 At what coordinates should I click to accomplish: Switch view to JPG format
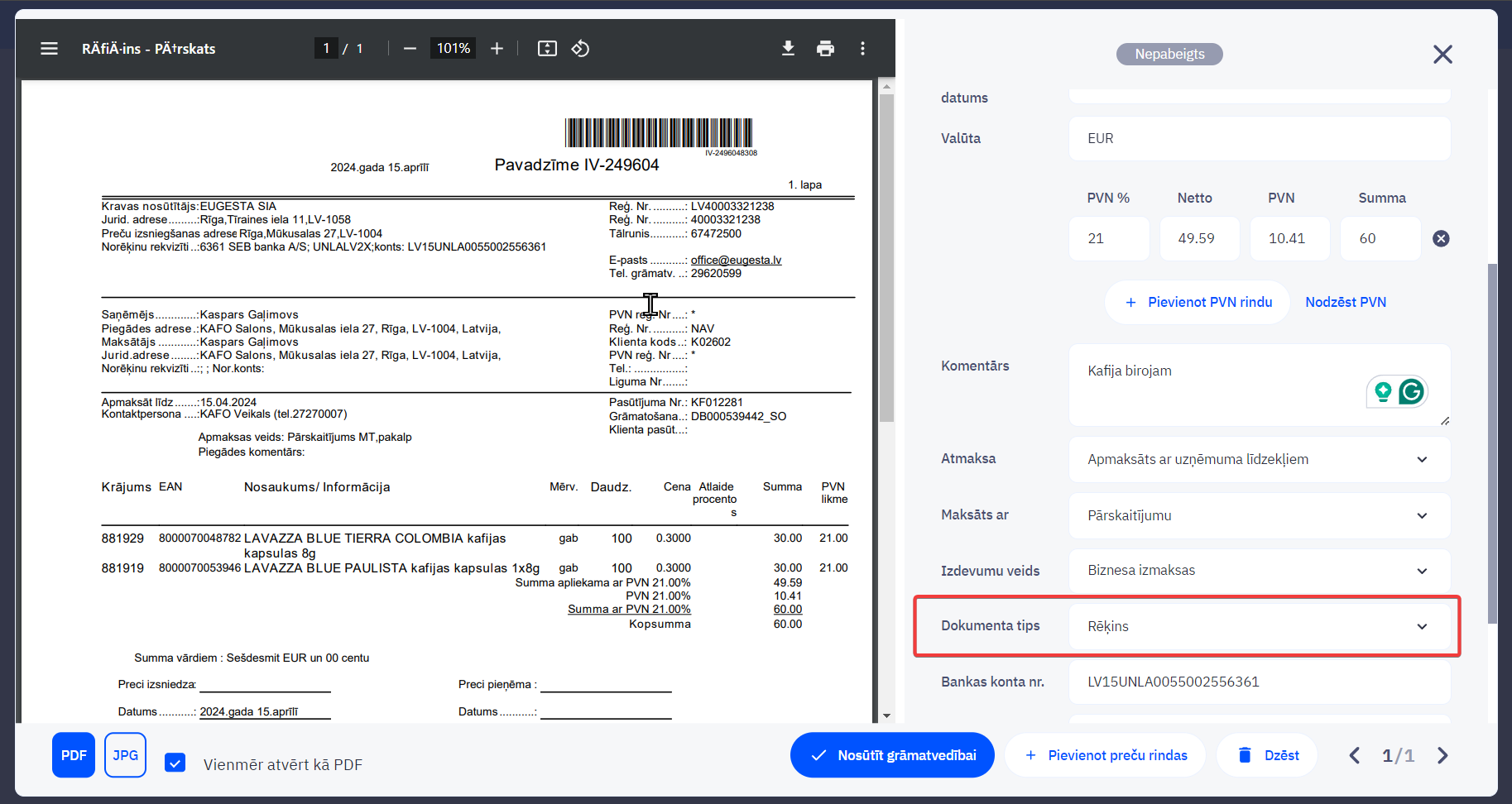point(126,755)
